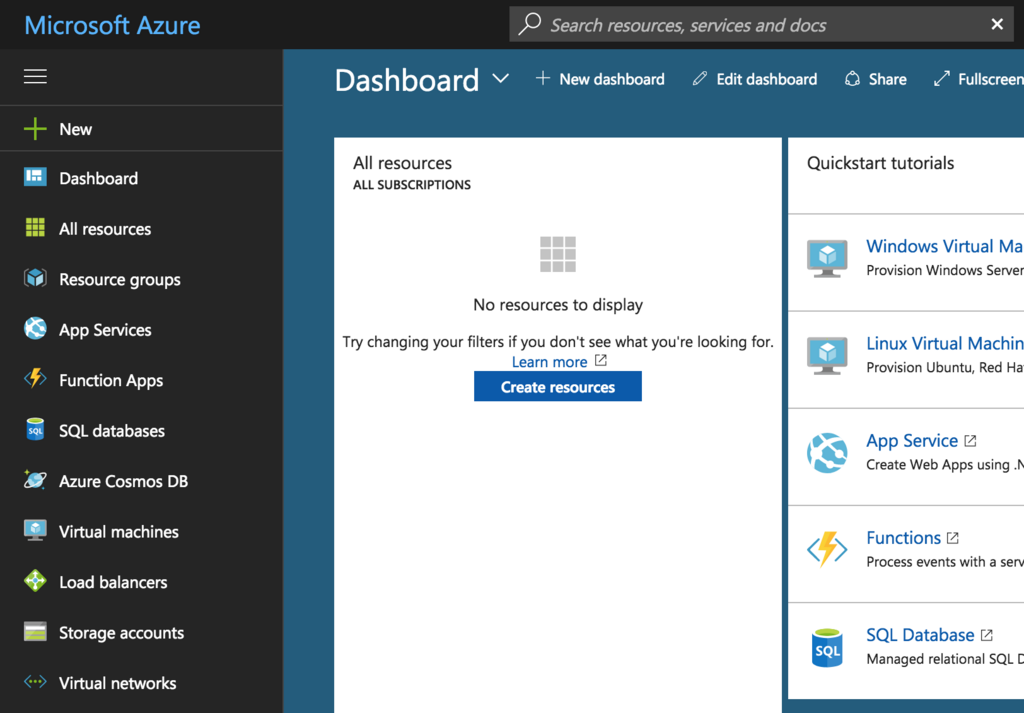Viewport: 1024px width, 713px height.
Task: Click the pencil icon beside Edit dashboard
Action: click(x=699, y=78)
